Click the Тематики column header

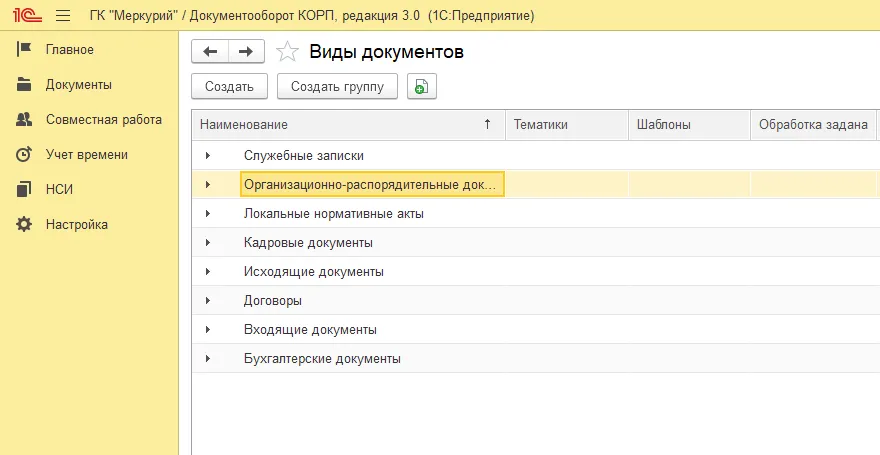567,125
